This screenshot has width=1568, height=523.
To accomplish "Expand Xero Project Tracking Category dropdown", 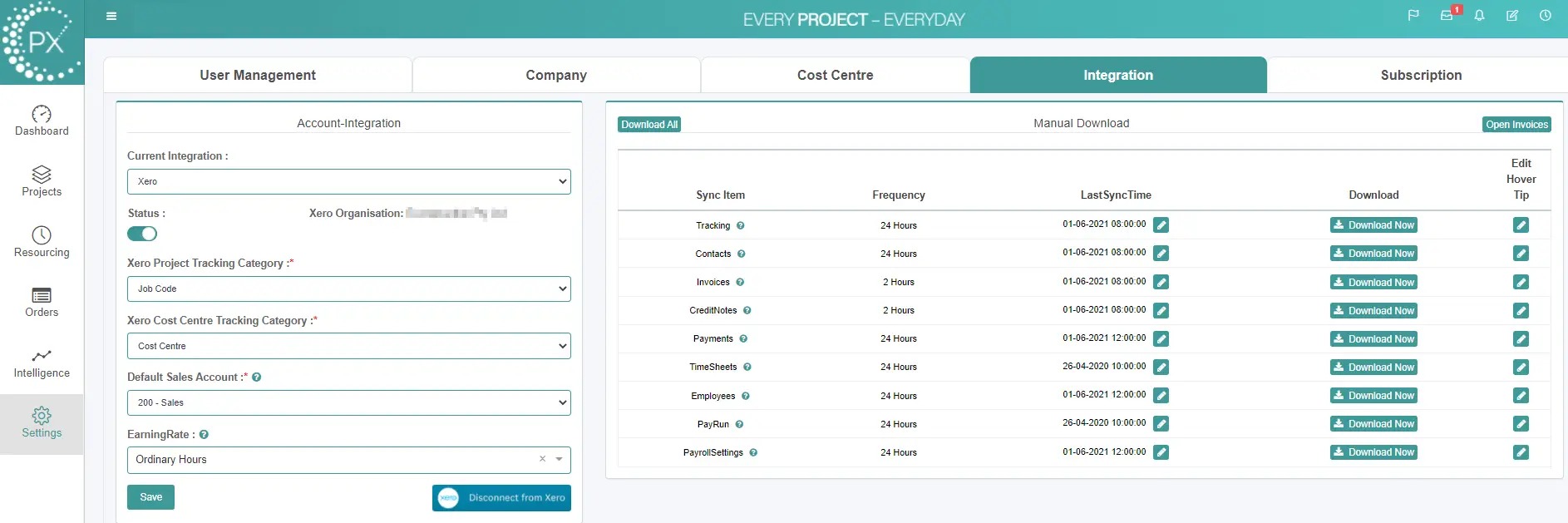I will (x=348, y=289).
